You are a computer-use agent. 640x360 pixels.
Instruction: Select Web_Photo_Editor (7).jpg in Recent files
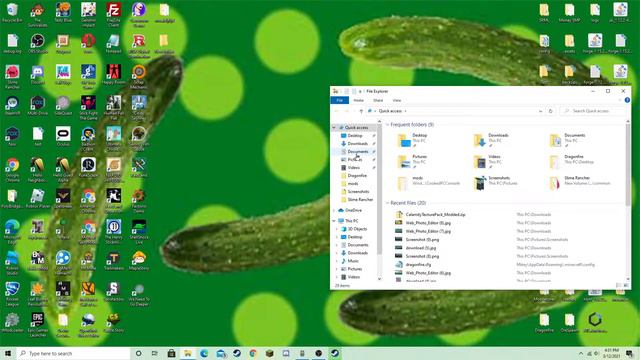tap(423, 231)
